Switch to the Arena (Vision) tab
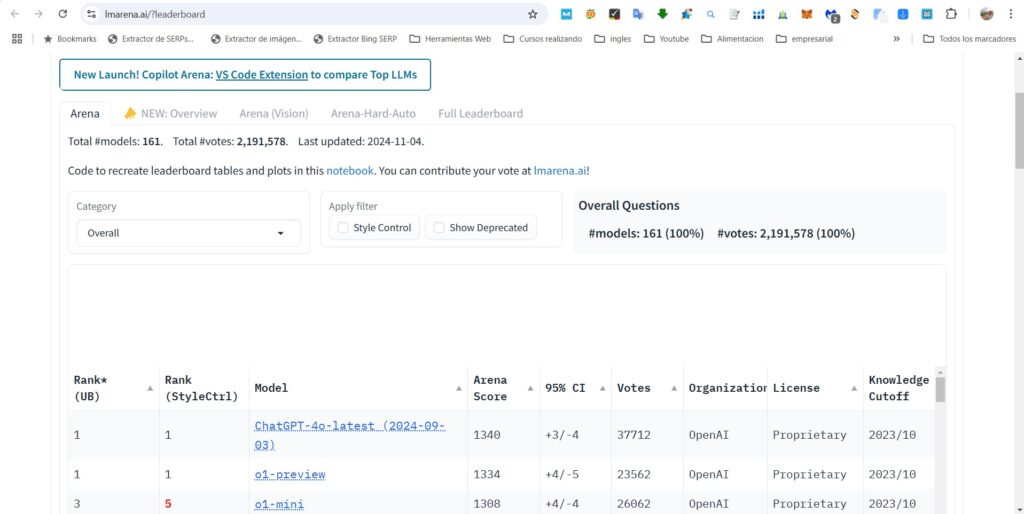The image size is (1024, 514). coord(274,113)
